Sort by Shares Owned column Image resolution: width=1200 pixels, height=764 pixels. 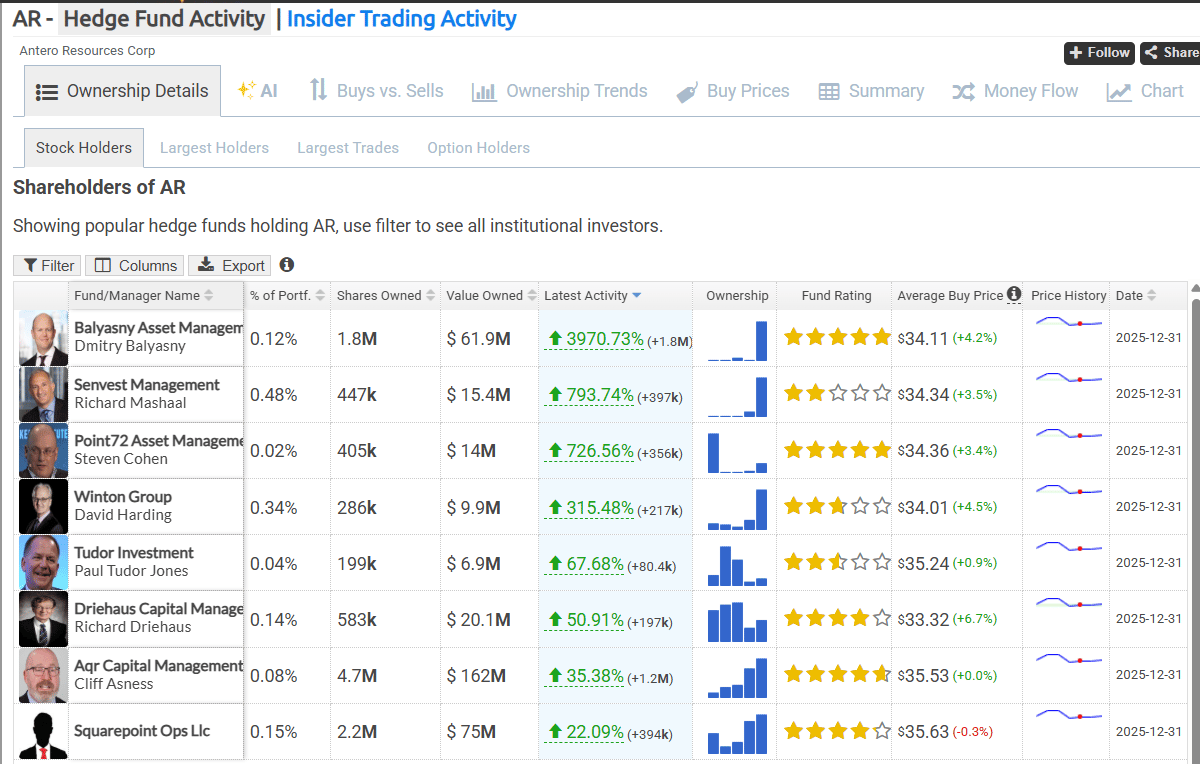(386, 295)
